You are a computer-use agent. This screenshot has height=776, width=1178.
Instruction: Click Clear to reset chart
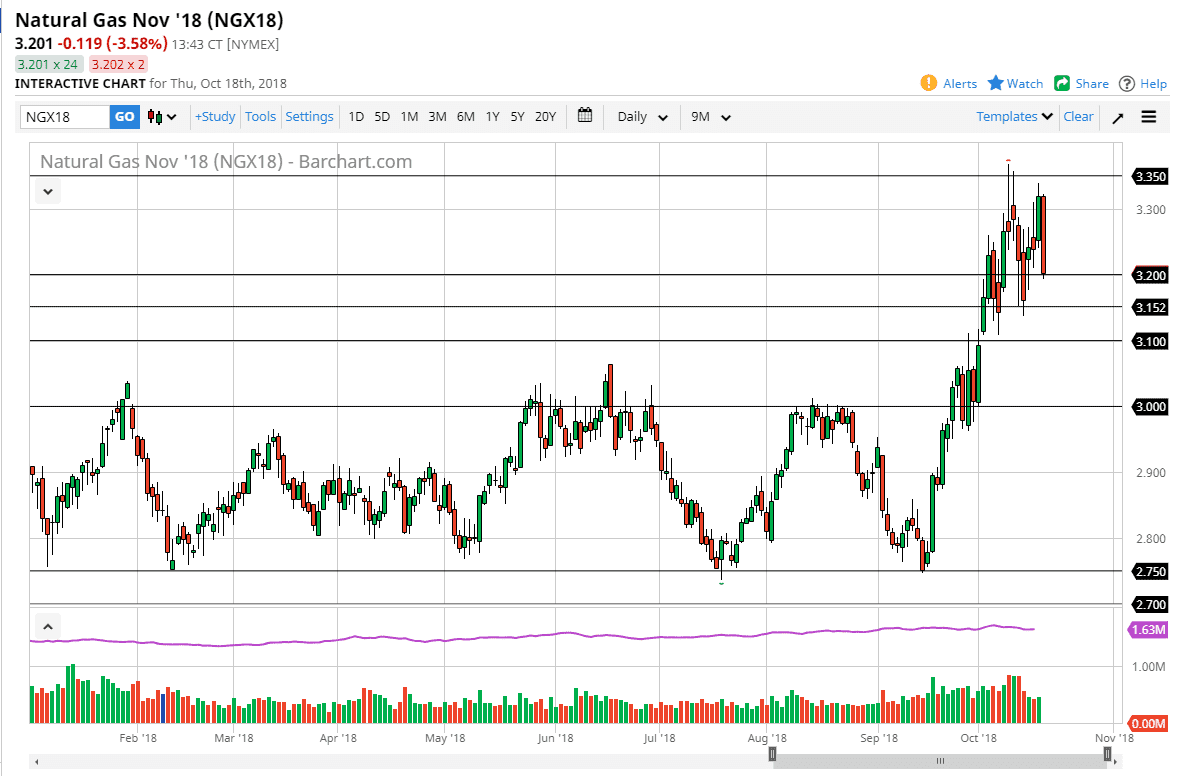click(1078, 117)
